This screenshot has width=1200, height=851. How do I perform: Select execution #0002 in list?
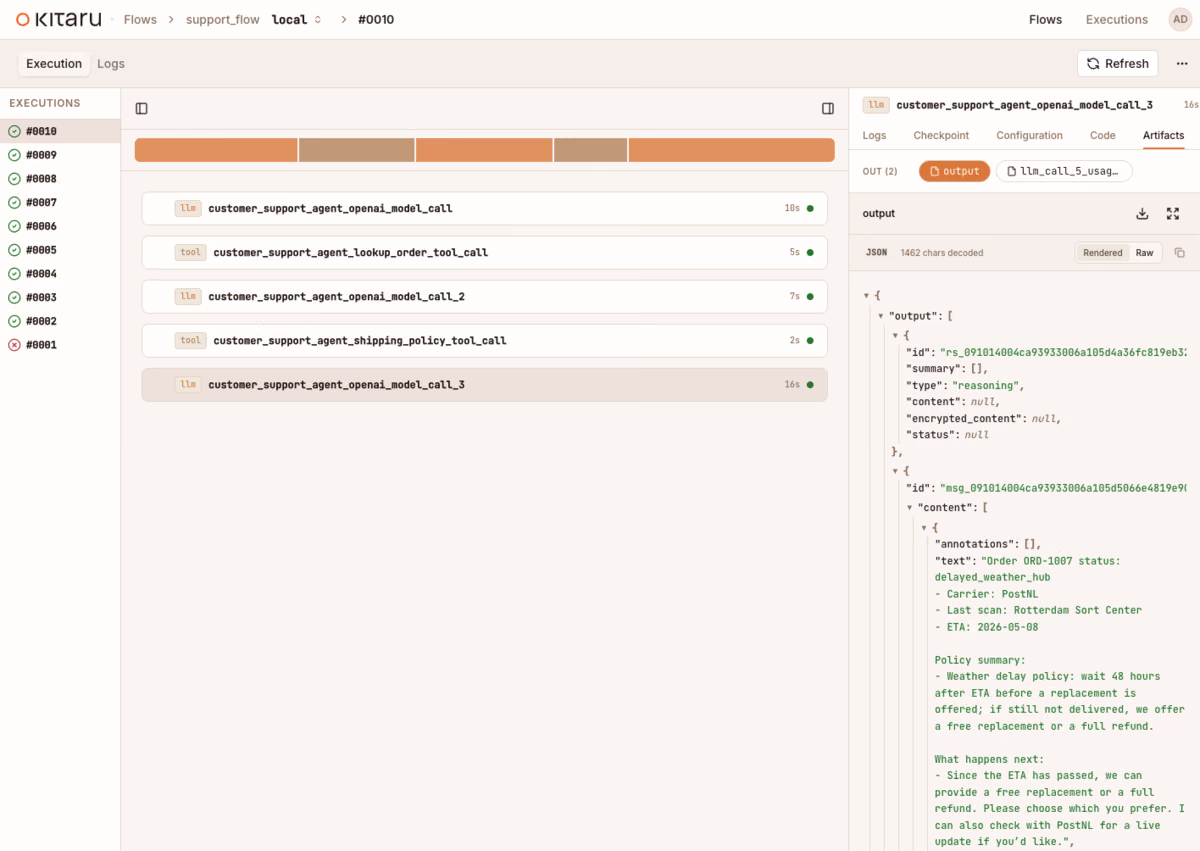click(x=60, y=321)
